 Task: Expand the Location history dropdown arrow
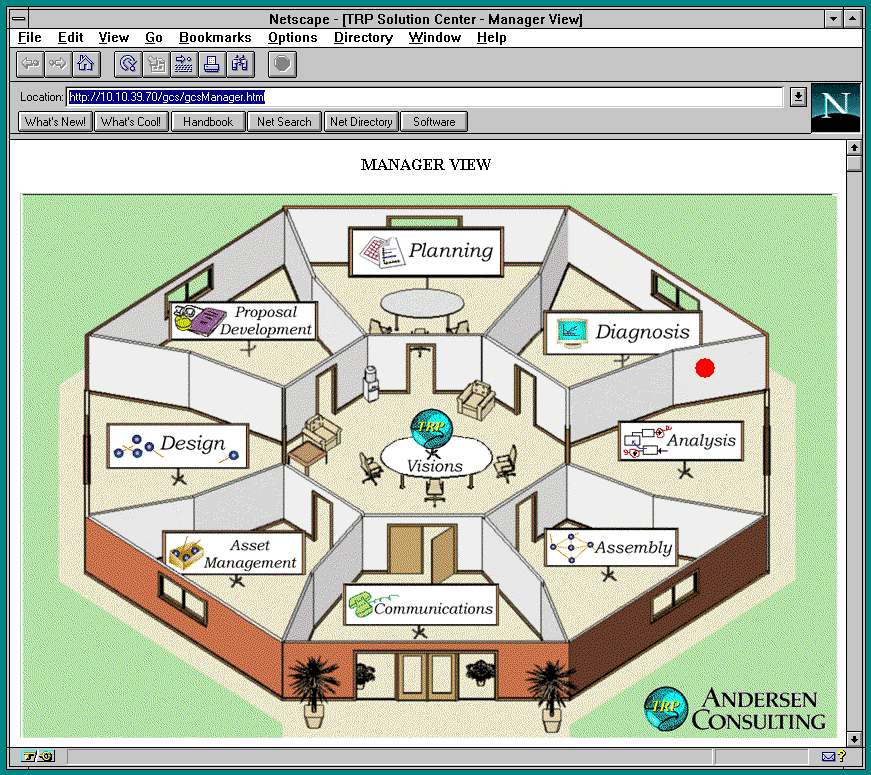[798, 97]
